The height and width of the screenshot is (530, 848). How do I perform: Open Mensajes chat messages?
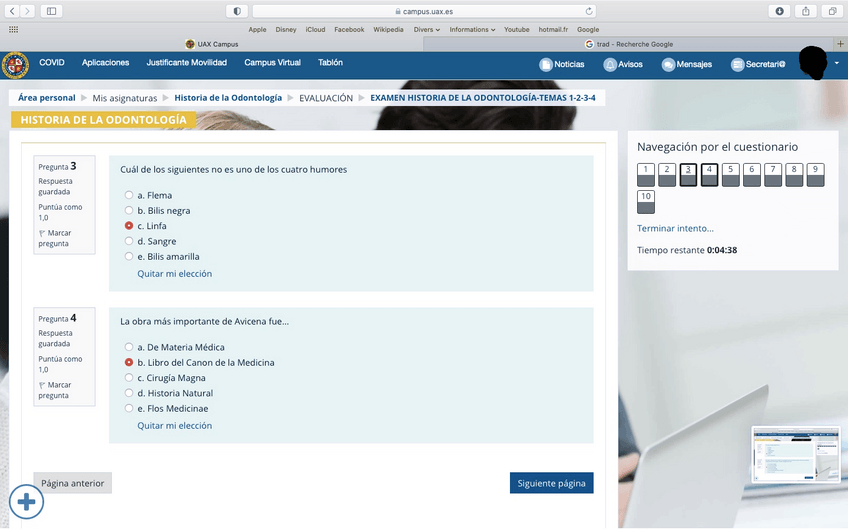[x=687, y=64]
